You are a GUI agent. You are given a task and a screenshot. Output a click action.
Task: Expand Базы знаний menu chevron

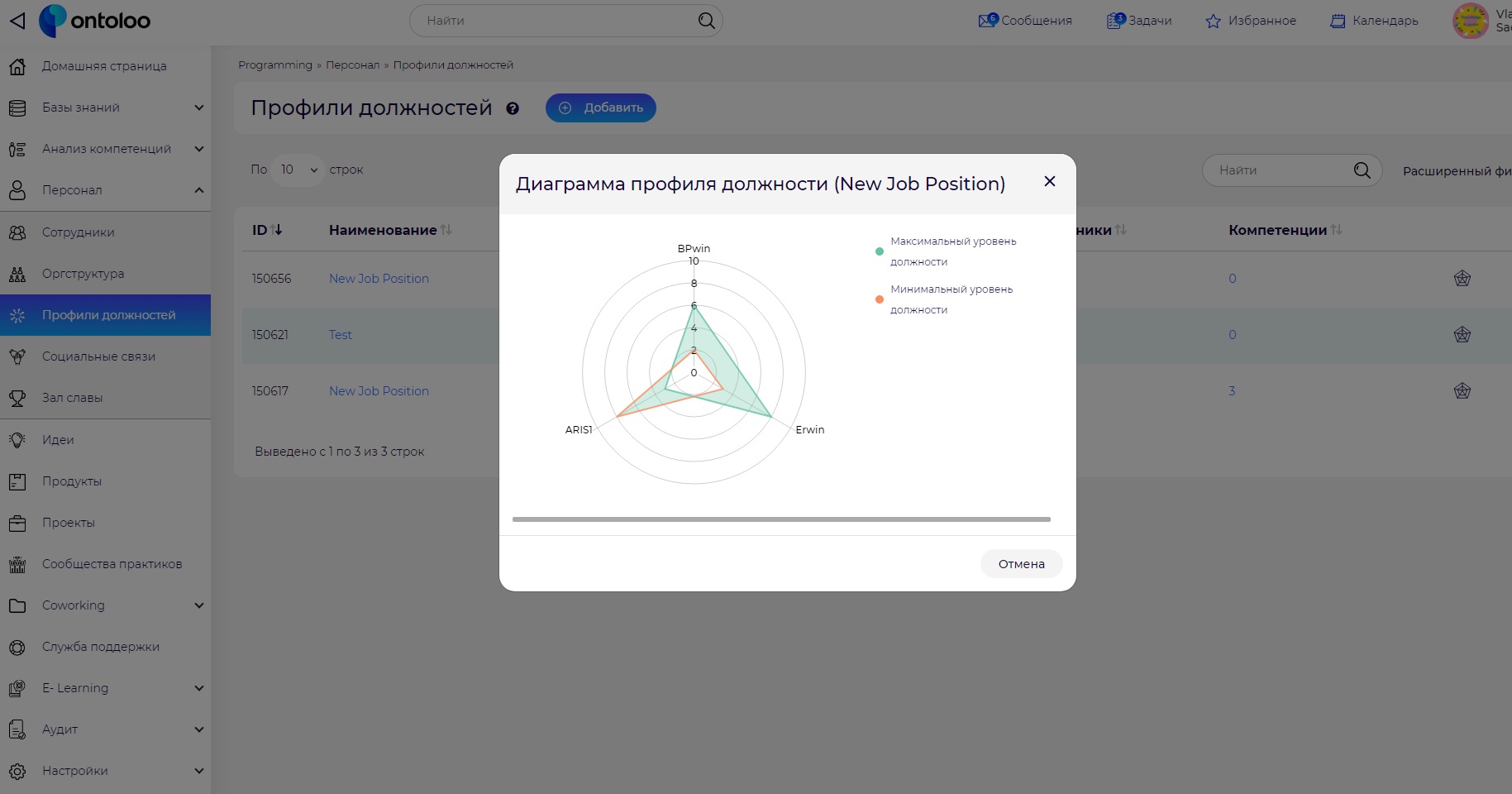coord(199,108)
